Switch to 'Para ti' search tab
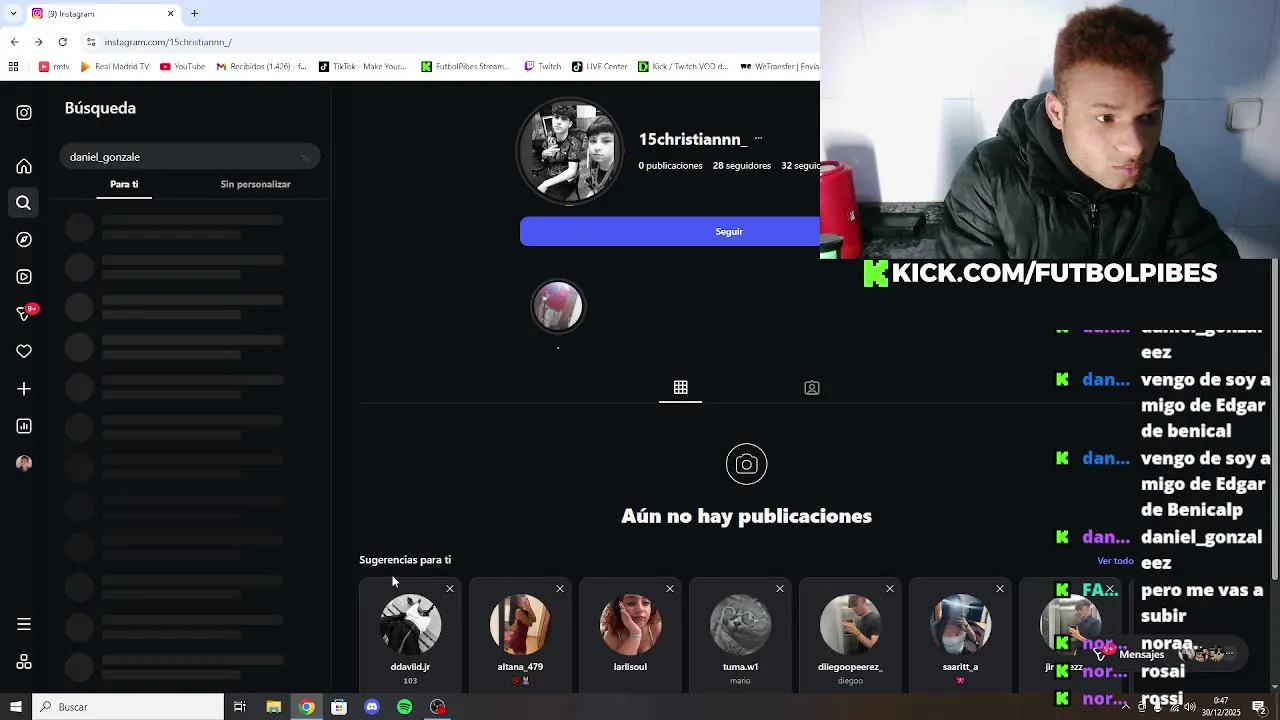The width and height of the screenshot is (1280, 720). pyautogui.click(x=124, y=184)
